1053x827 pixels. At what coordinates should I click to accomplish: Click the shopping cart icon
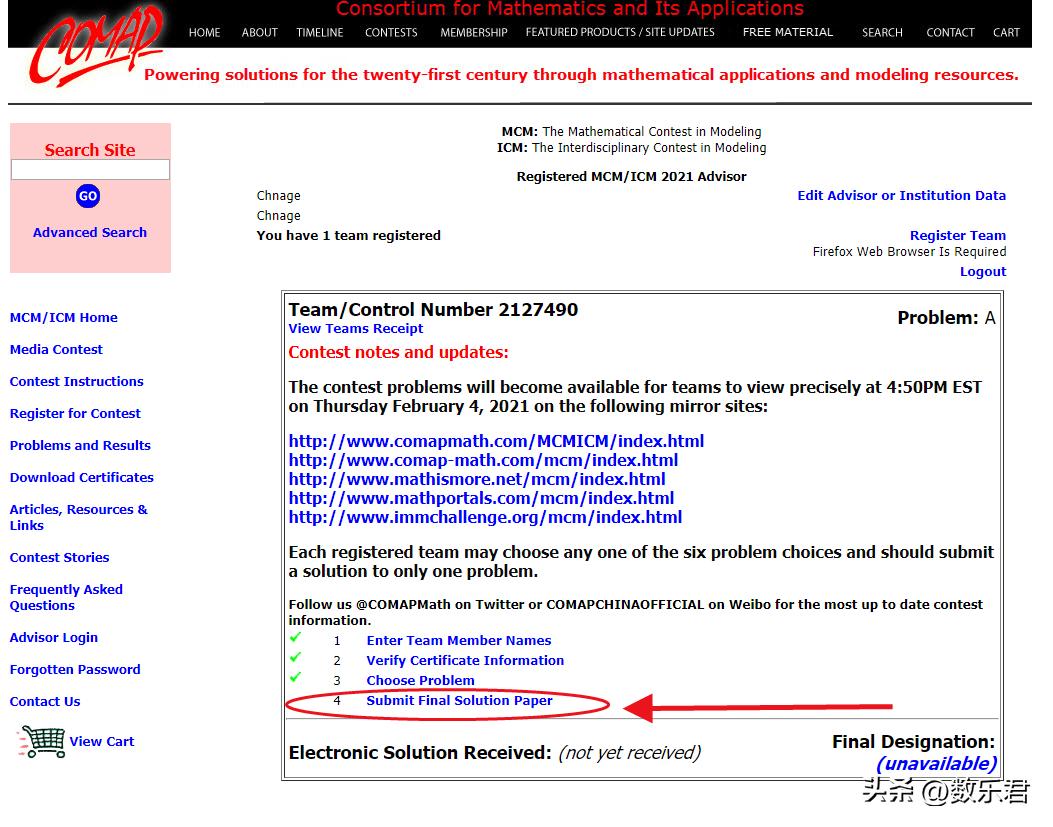(x=41, y=741)
